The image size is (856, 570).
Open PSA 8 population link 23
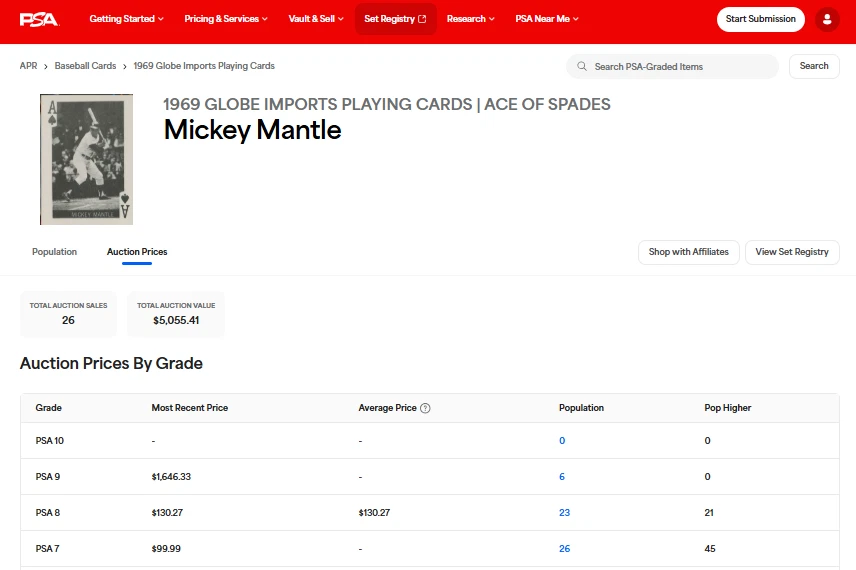coord(564,513)
